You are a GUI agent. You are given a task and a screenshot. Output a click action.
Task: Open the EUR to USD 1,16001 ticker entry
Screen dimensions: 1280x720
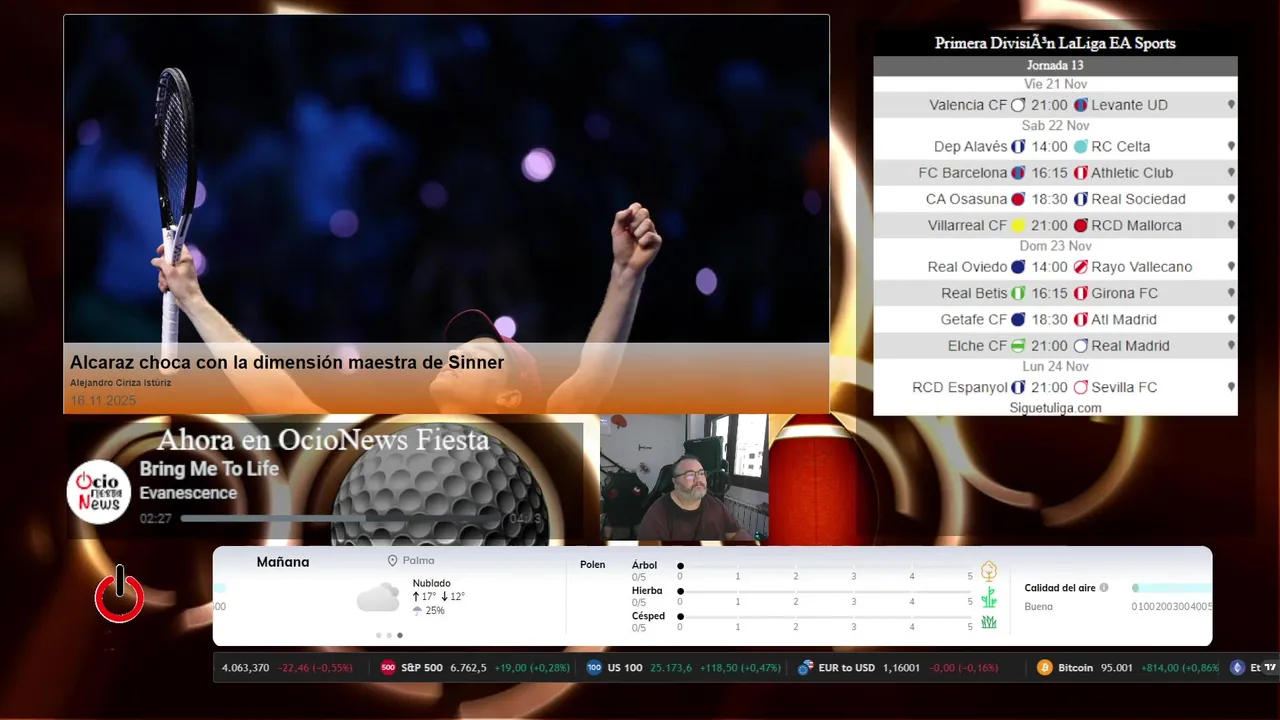898,668
